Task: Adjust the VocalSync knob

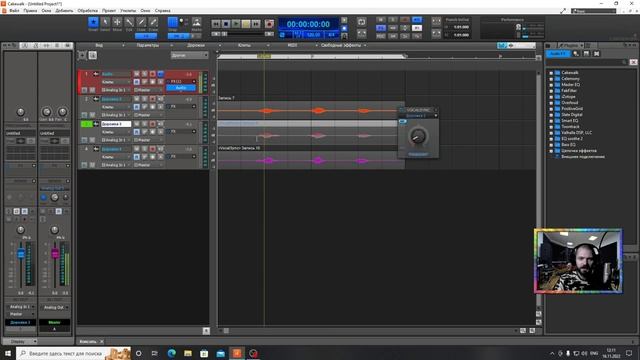Action: point(418,136)
